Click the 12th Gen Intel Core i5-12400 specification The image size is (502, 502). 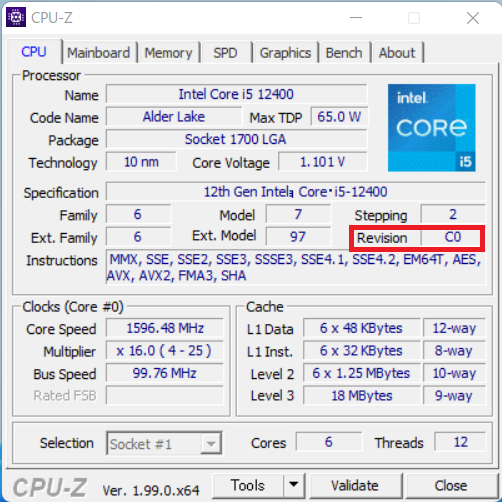(296, 192)
